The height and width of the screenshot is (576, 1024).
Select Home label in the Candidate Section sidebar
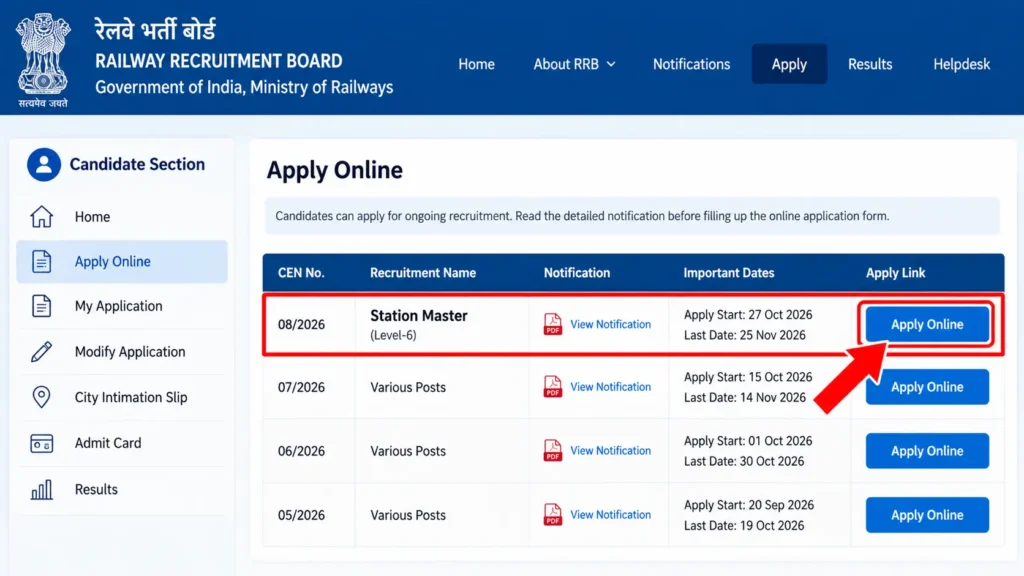click(x=92, y=217)
